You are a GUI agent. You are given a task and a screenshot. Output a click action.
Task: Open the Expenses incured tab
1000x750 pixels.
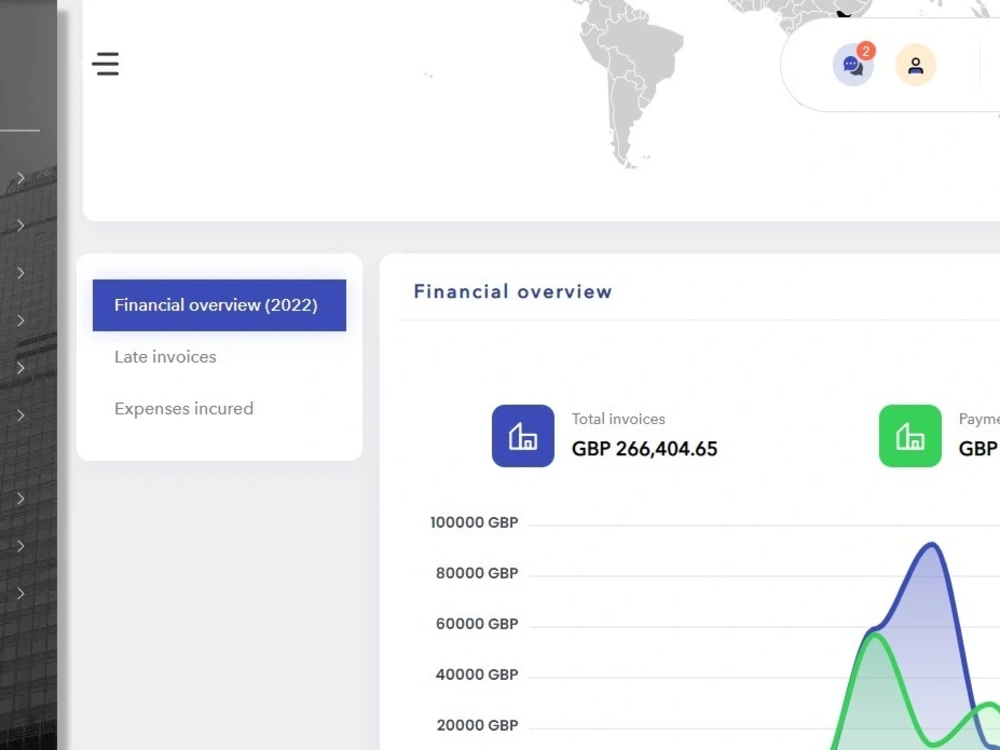[184, 408]
